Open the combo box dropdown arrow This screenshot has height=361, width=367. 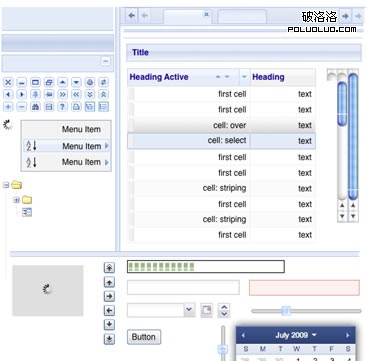(x=189, y=310)
